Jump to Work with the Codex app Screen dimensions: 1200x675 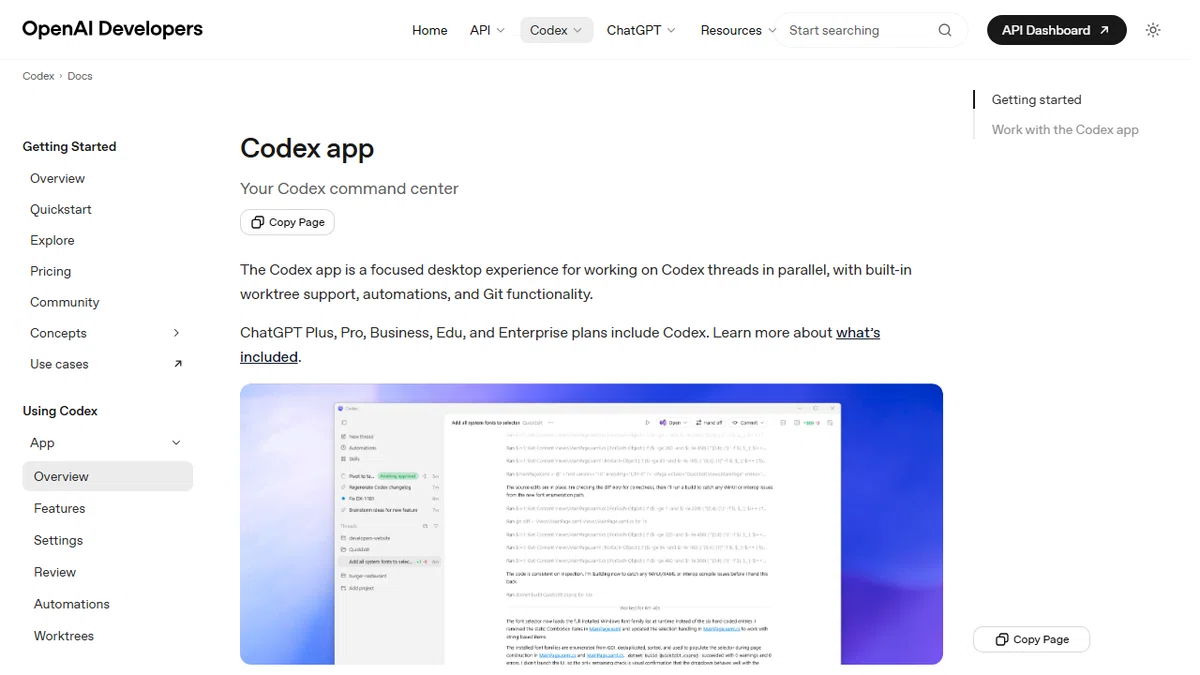1065,129
